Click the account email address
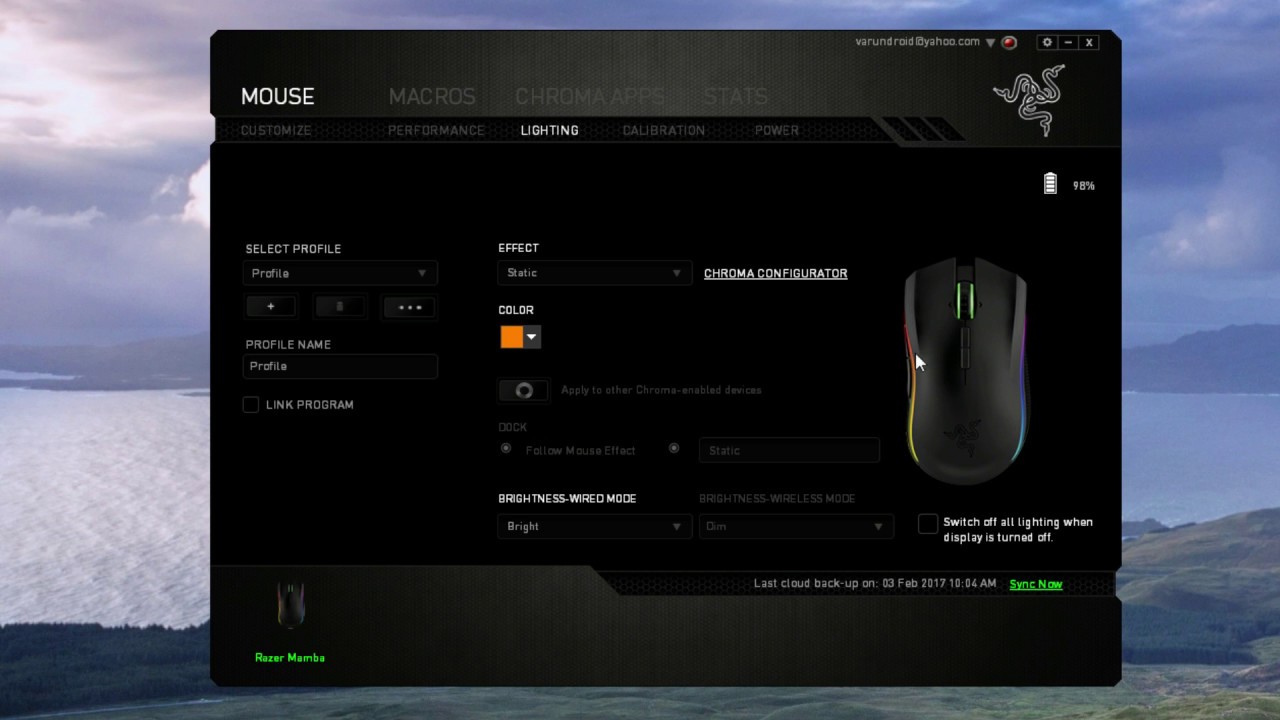Image resolution: width=1280 pixels, height=720 pixels. tap(917, 42)
